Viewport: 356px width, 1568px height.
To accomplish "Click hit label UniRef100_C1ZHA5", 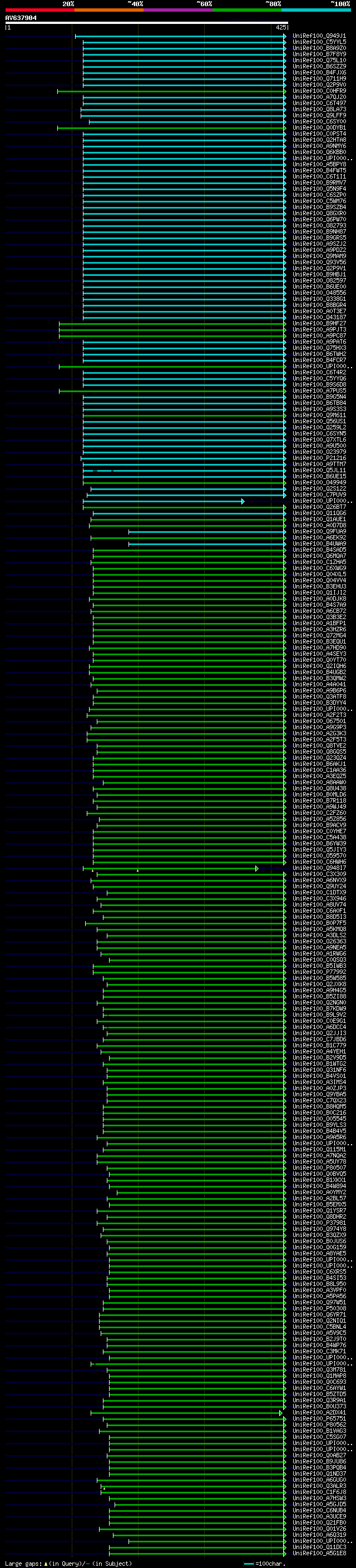I will pos(319,562).
